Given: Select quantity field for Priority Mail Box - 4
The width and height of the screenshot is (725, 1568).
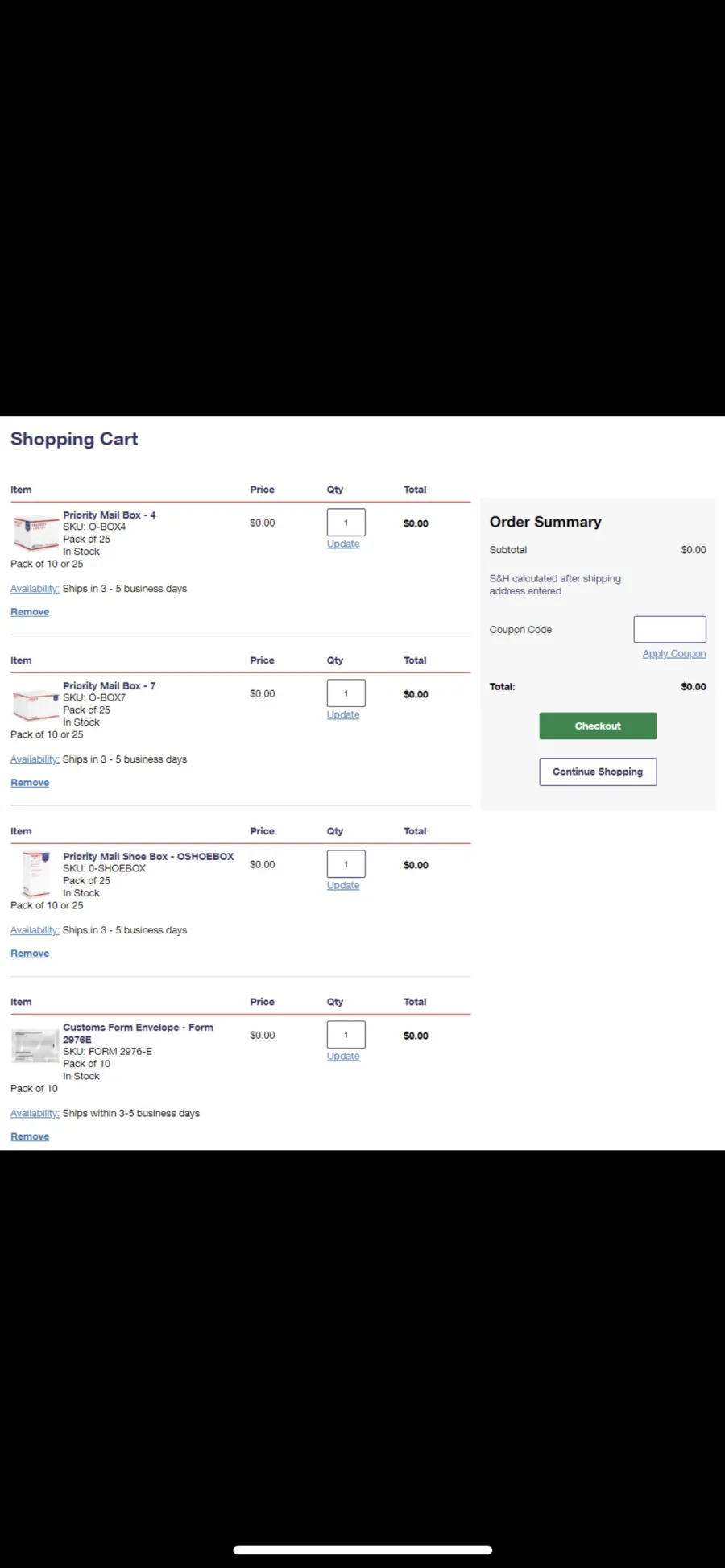Looking at the screenshot, I should pyautogui.click(x=346, y=523).
